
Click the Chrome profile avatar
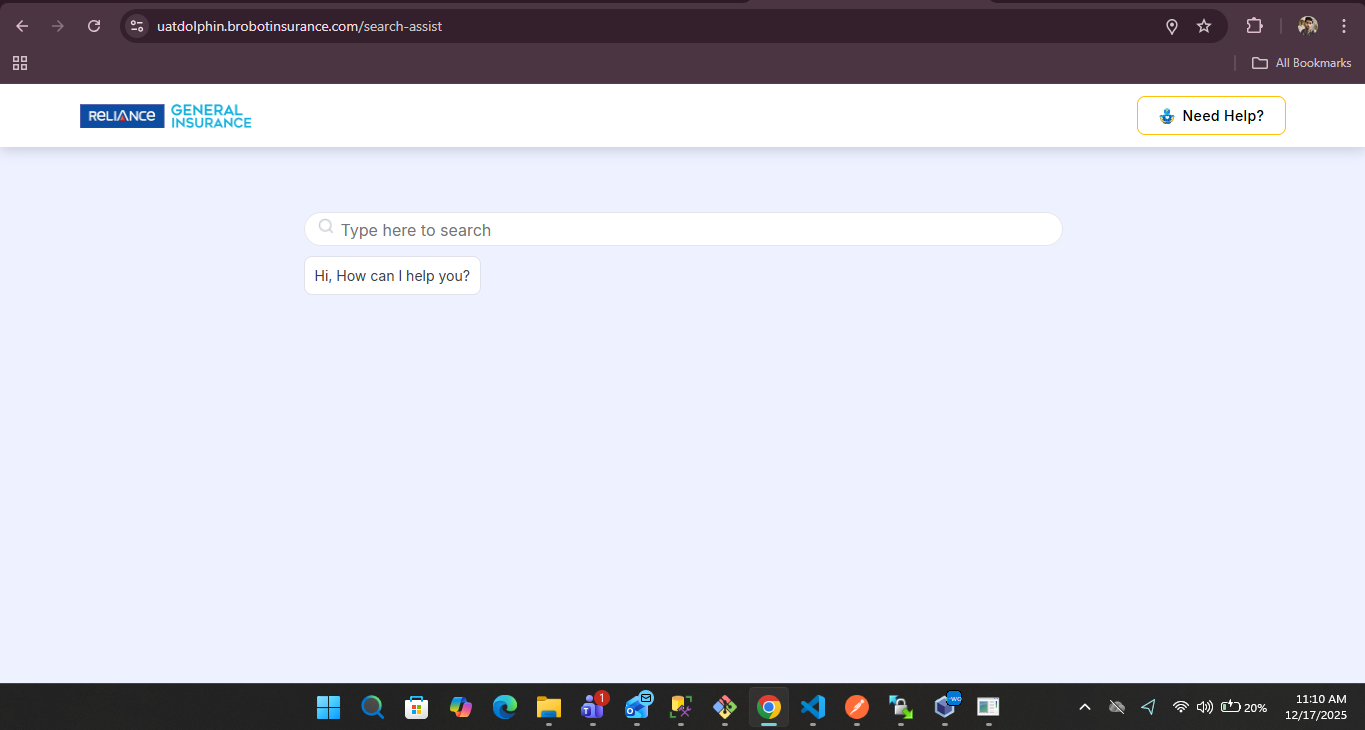1307,26
